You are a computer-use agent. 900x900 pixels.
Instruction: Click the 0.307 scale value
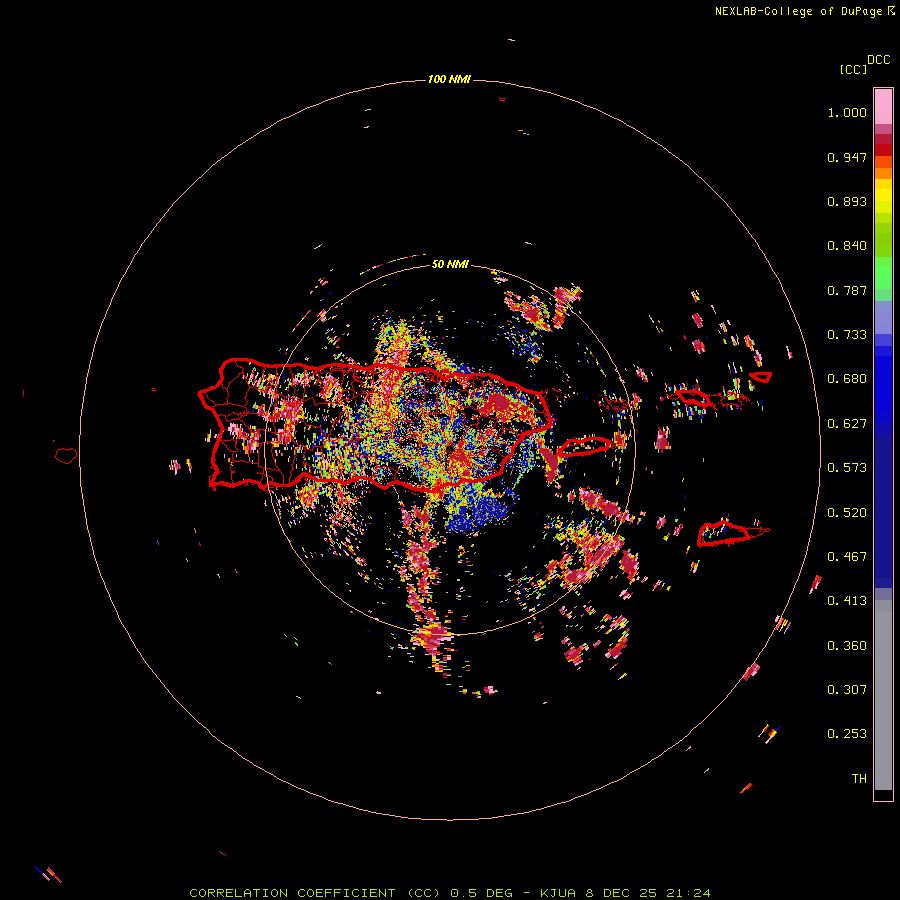click(x=847, y=690)
